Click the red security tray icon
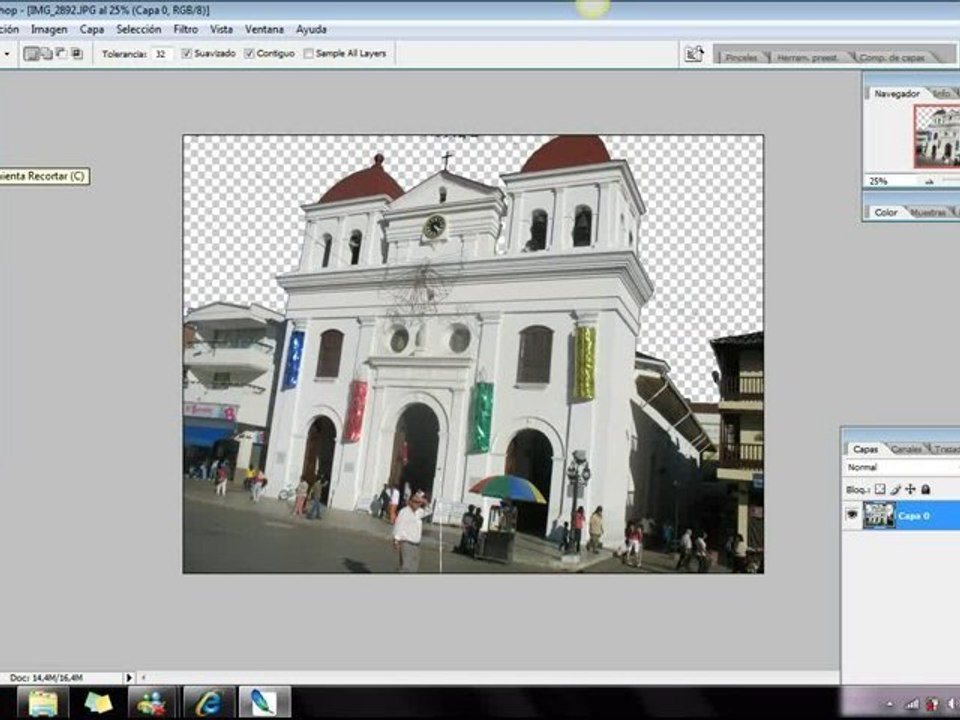960x720 pixels. [931, 704]
